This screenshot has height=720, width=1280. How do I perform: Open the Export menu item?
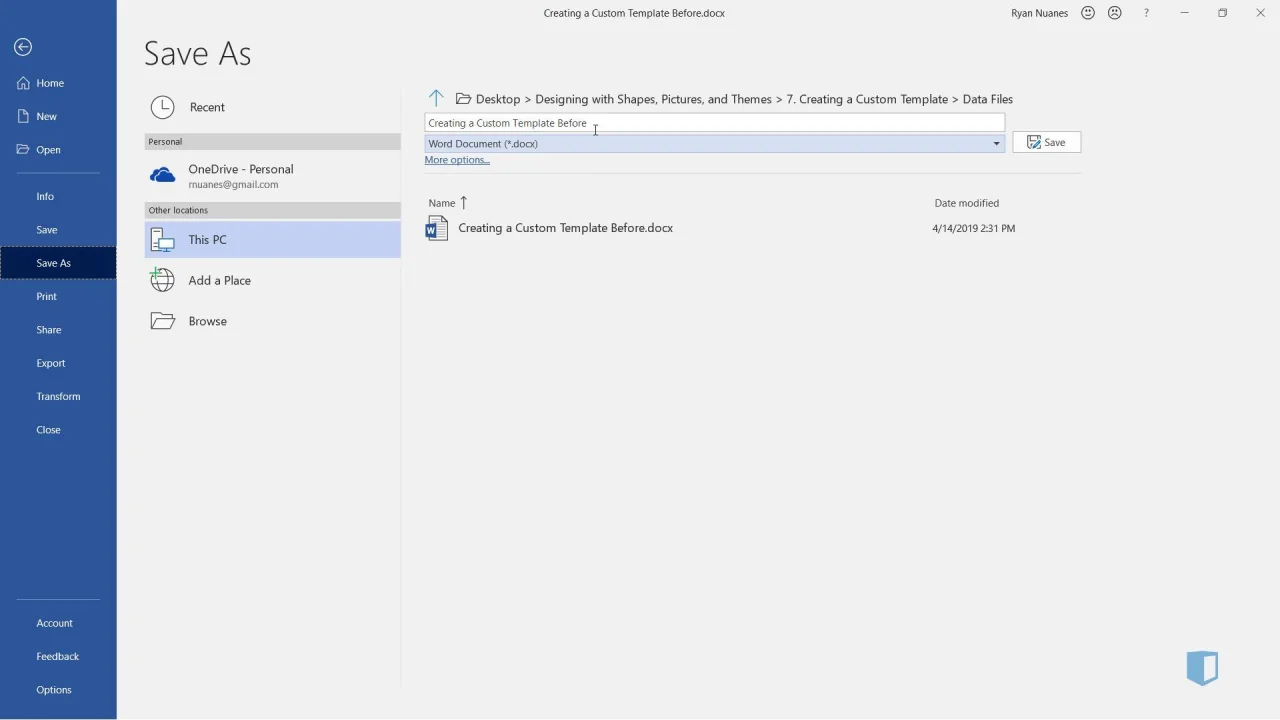[x=51, y=363]
